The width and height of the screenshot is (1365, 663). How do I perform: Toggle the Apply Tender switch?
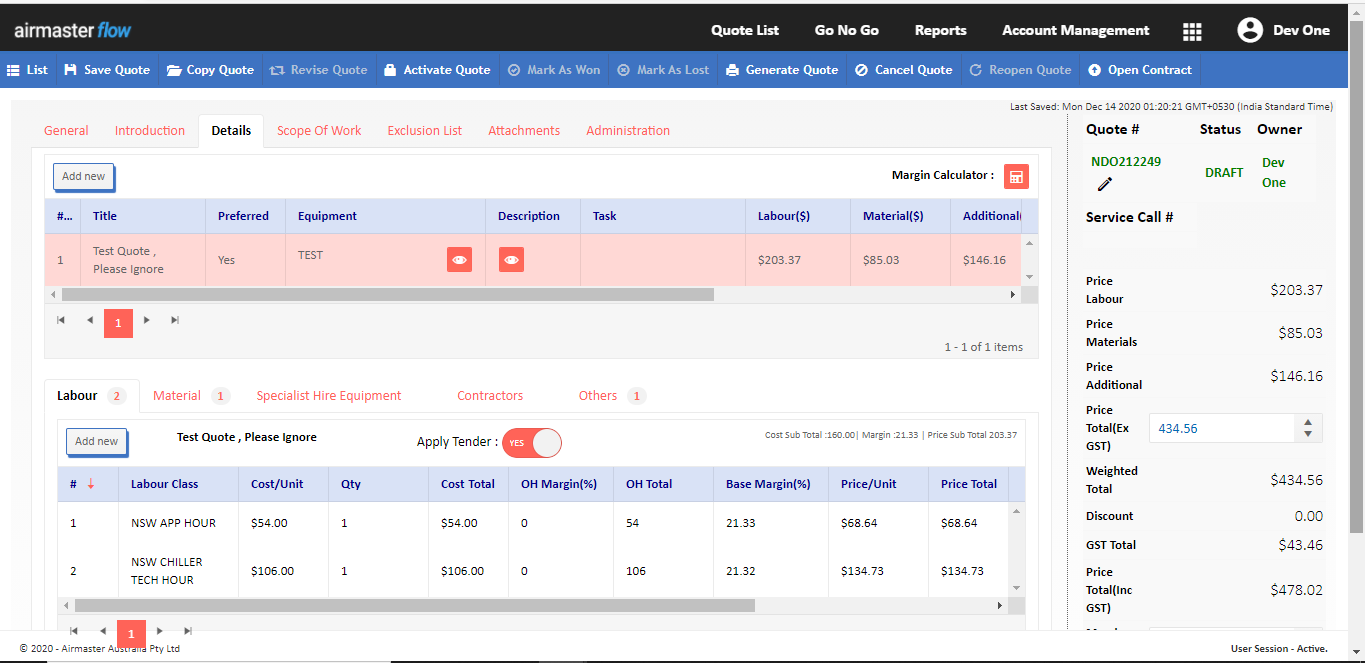point(532,443)
